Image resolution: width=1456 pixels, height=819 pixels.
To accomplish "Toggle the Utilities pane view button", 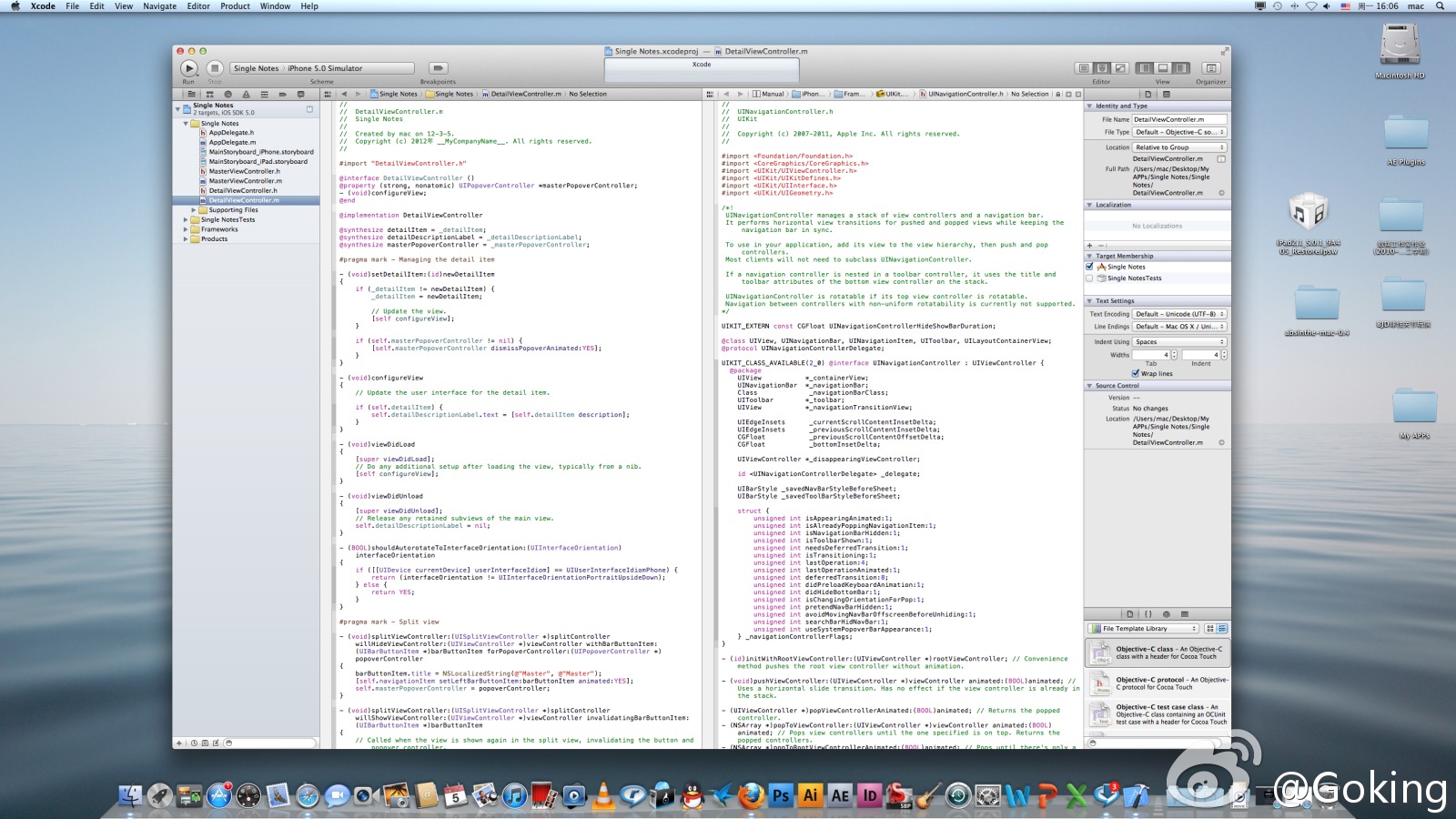I will click(x=1180, y=68).
